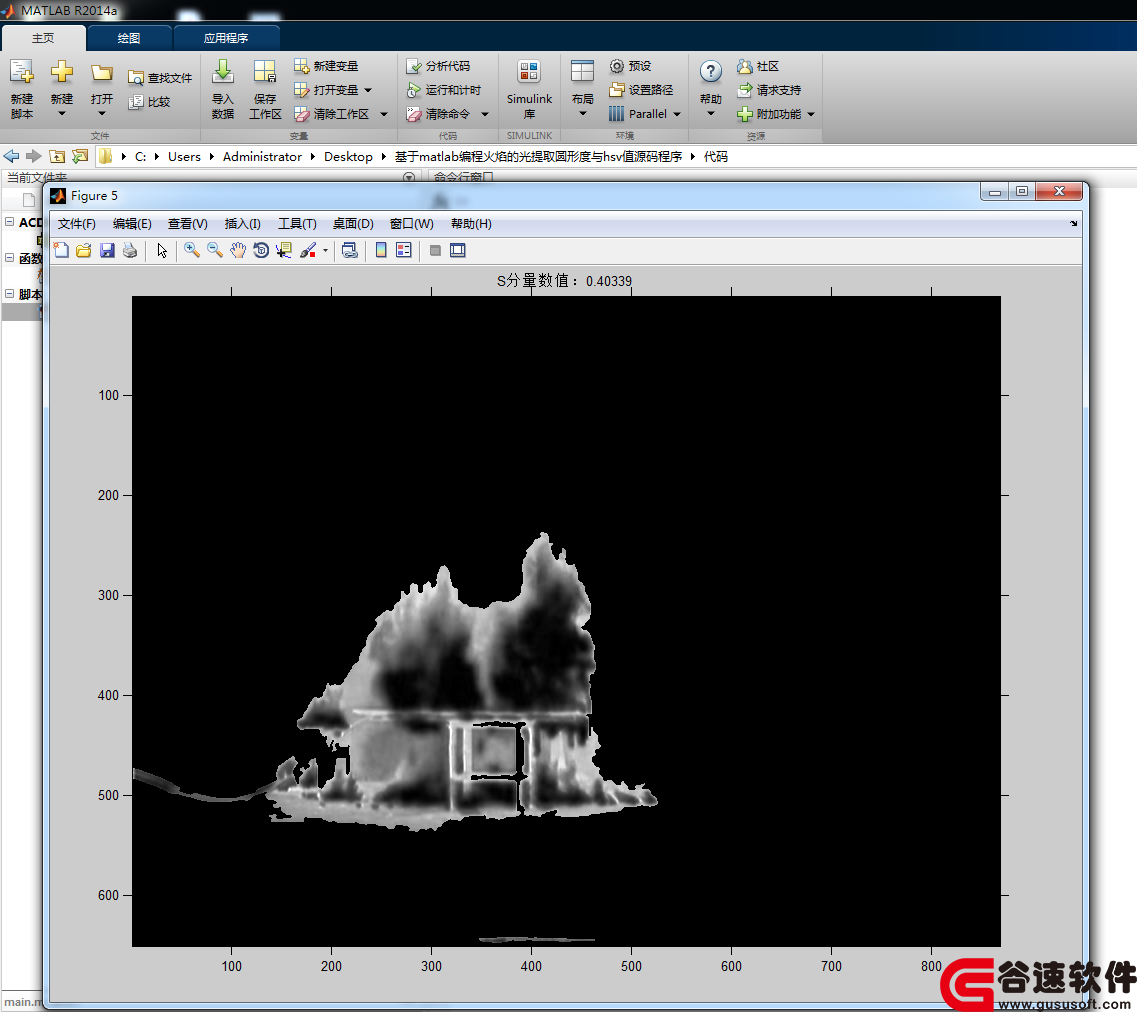This screenshot has width=1137, height=1012.
Task: Print the figure using printer icon
Action: tap(131, 250)
